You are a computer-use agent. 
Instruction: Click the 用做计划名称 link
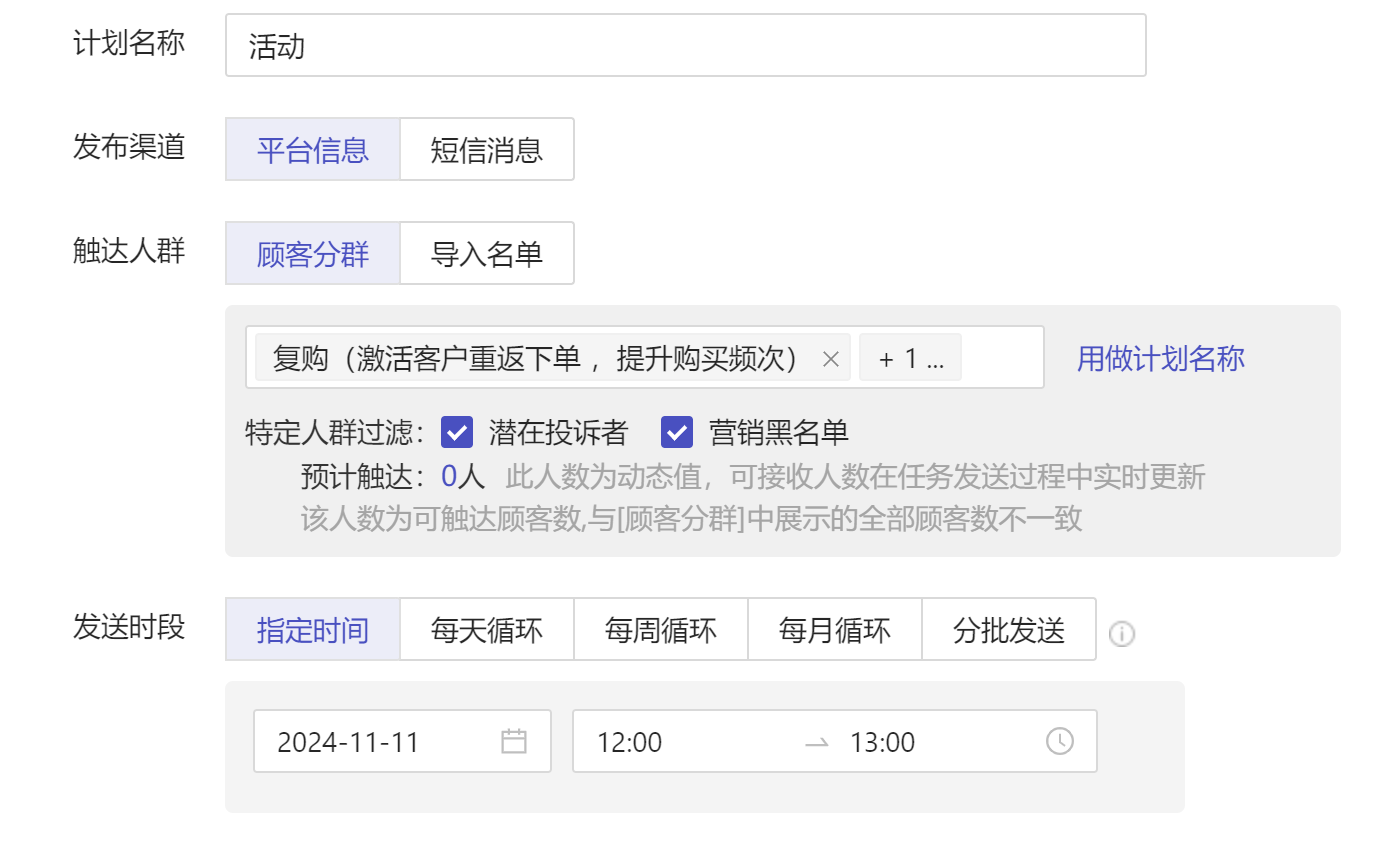(x=1161, y=358)
